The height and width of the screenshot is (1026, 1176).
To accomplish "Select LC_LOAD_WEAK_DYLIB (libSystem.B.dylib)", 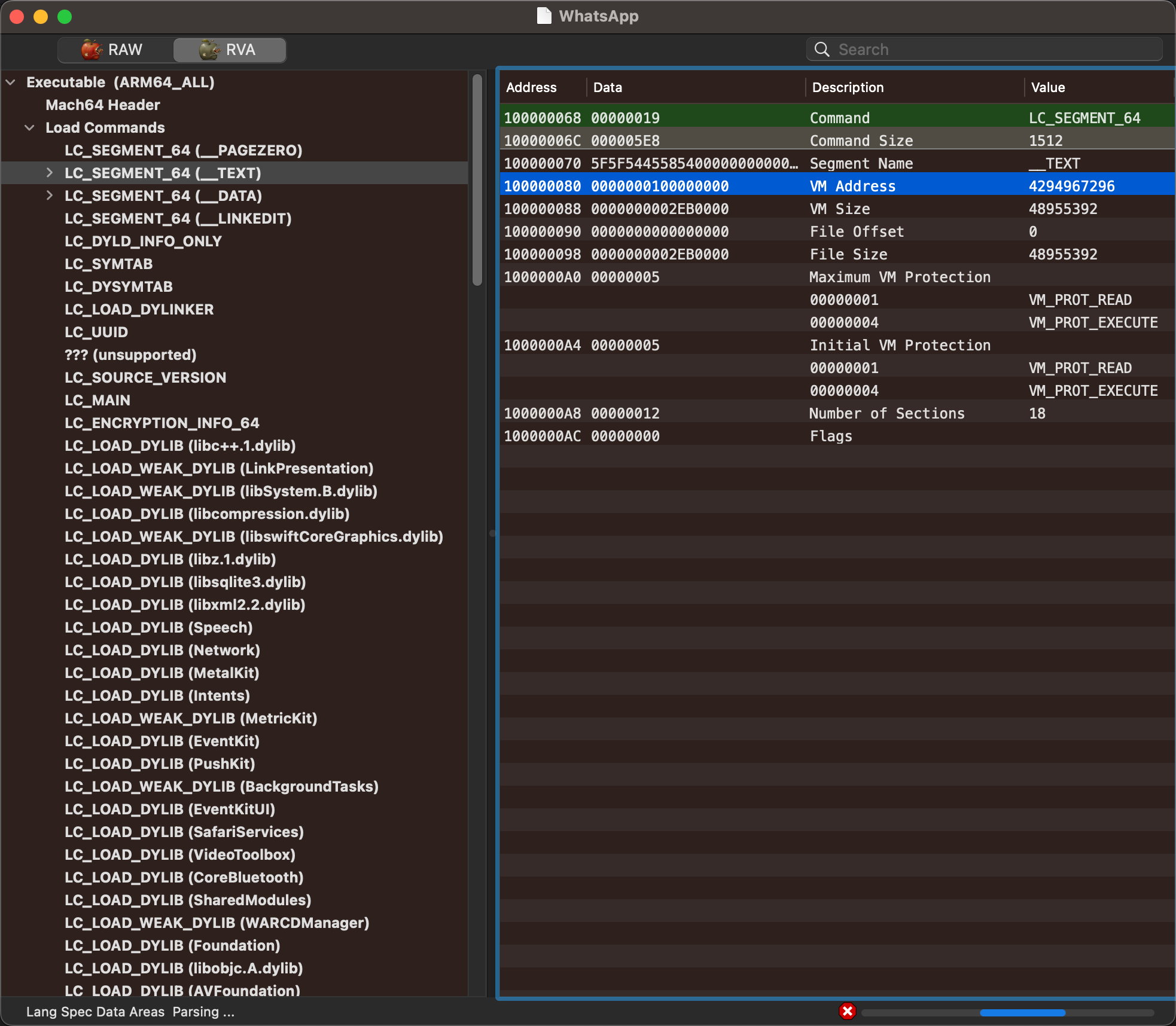I will [221, 491].
